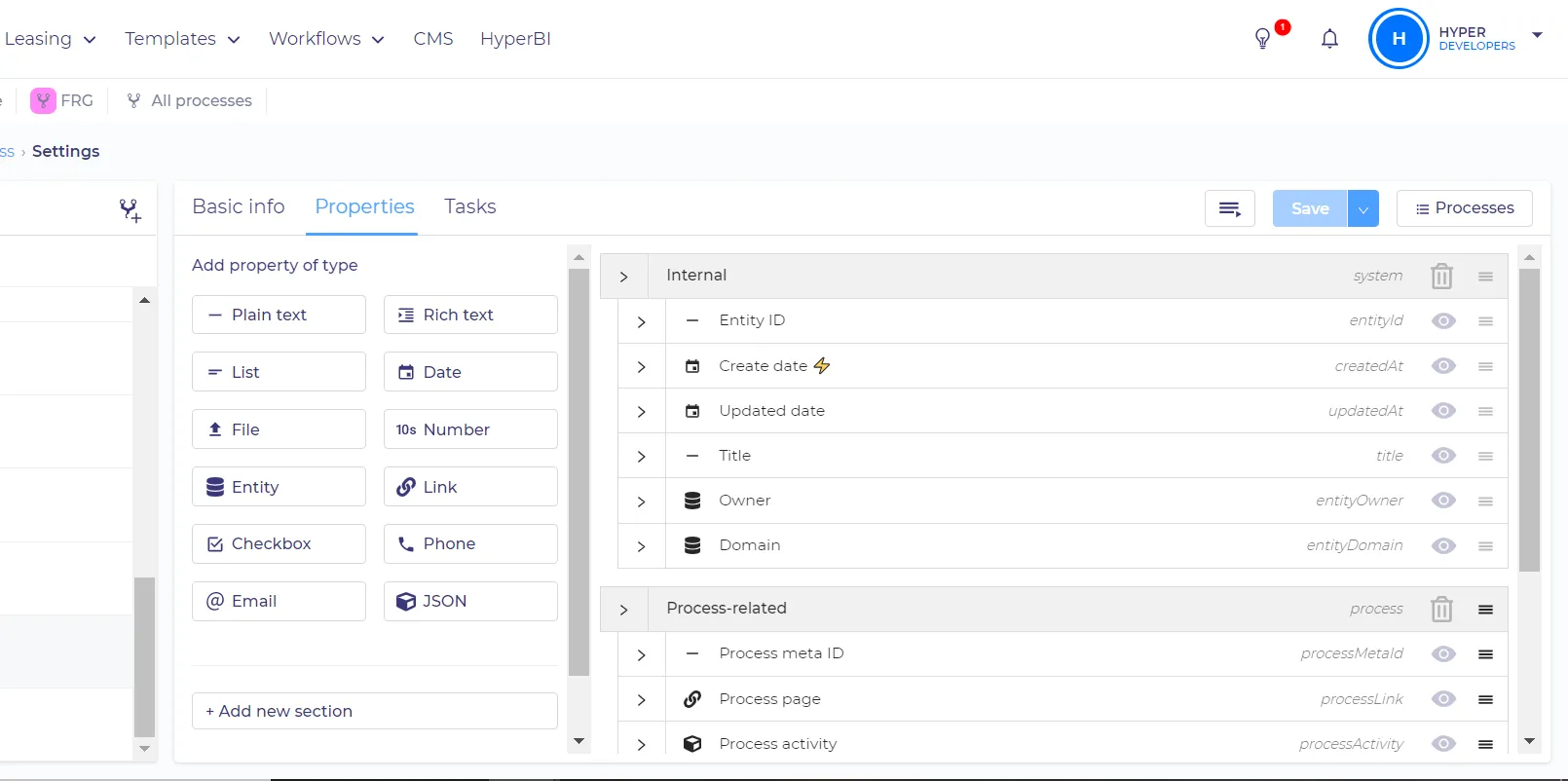Expand the Domain property row
The width and height of the screenshot is (1568, 781).
click(x=641, y=546)
